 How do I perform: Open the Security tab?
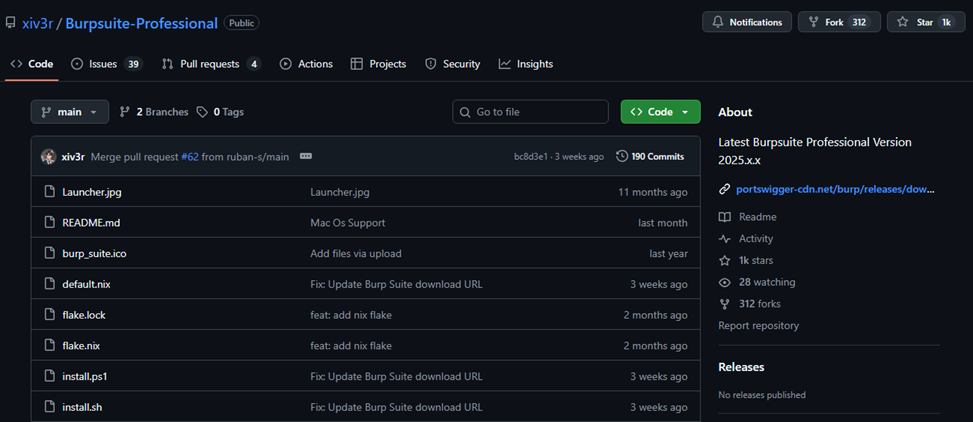[452, 64]
